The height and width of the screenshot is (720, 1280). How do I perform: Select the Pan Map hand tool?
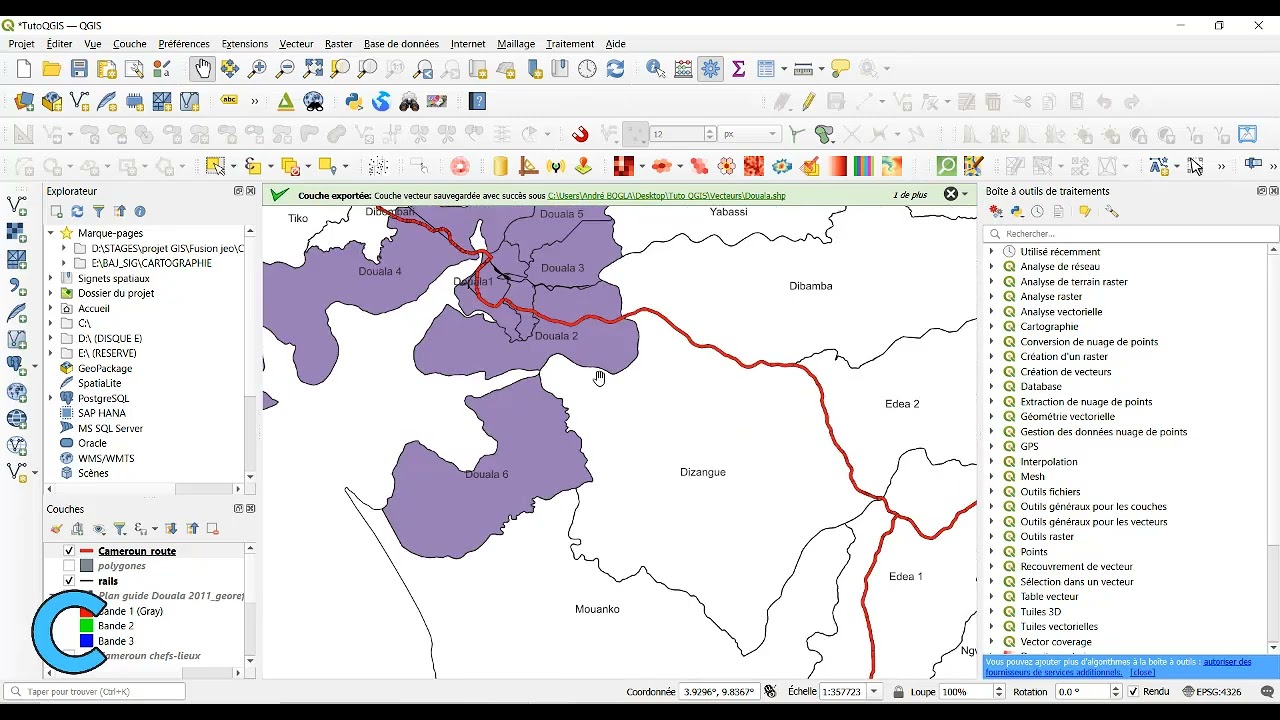(x=203, y=69)
